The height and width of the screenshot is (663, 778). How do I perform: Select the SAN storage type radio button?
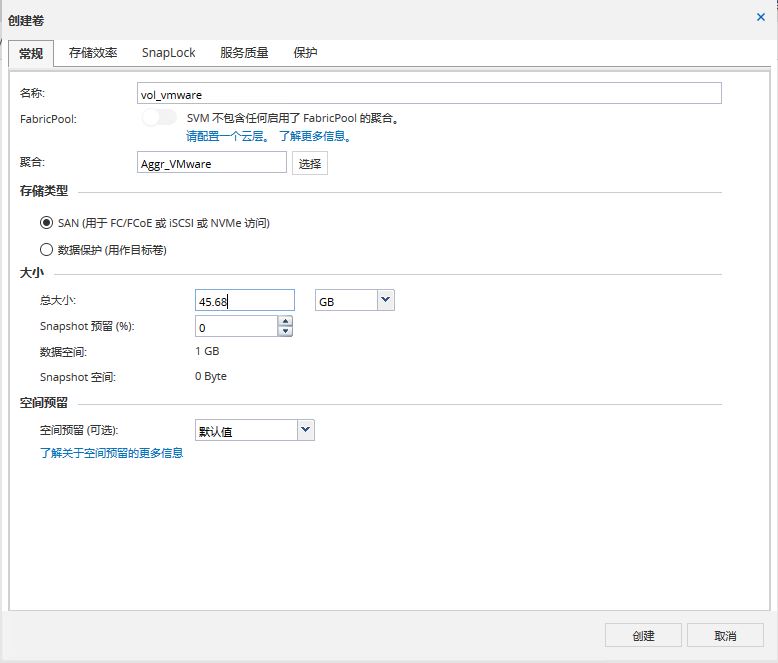pyautogui.click(x=46, y=223)
